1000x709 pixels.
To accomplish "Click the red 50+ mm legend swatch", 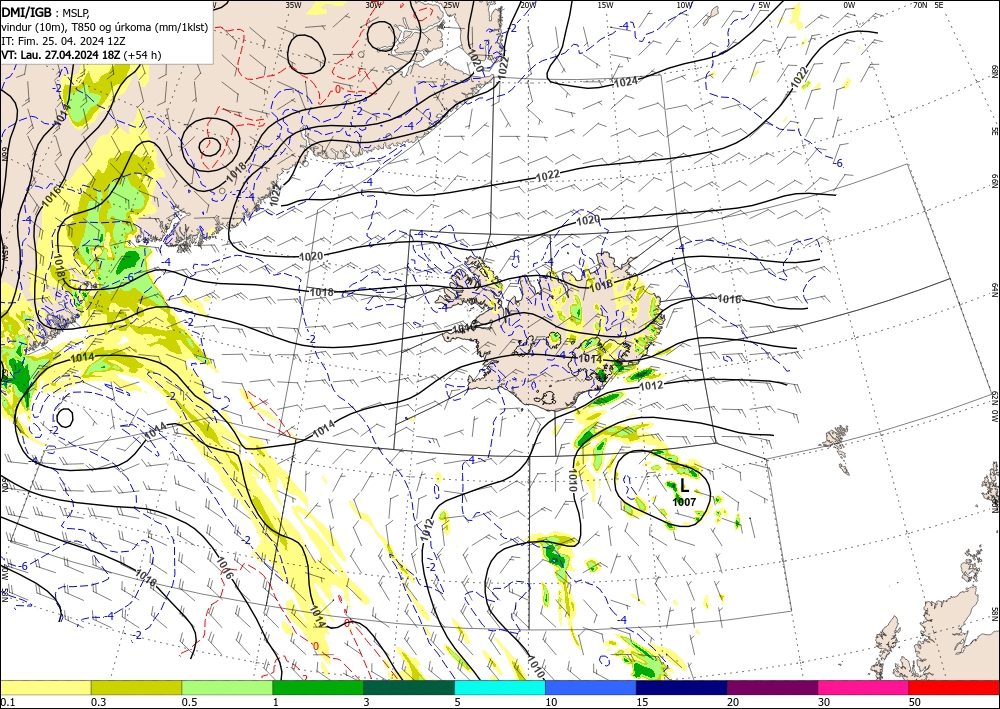I will point(954,687).
